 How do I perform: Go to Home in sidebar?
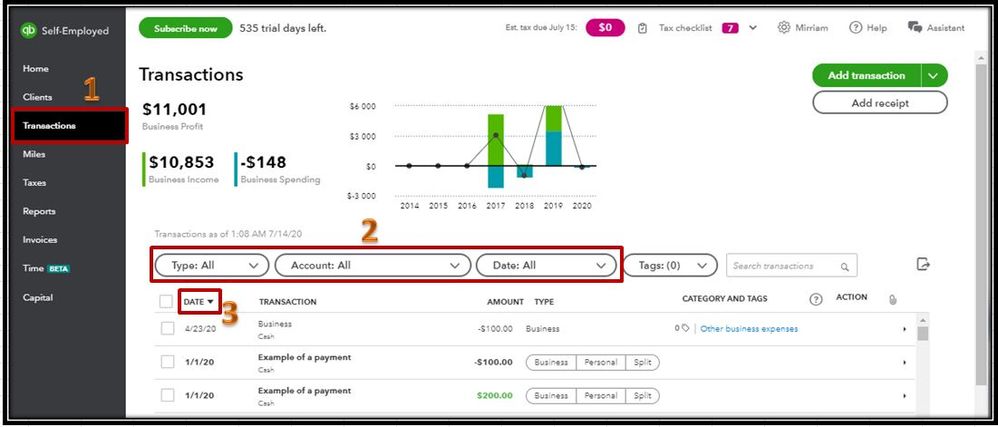[x=36, y=69]
